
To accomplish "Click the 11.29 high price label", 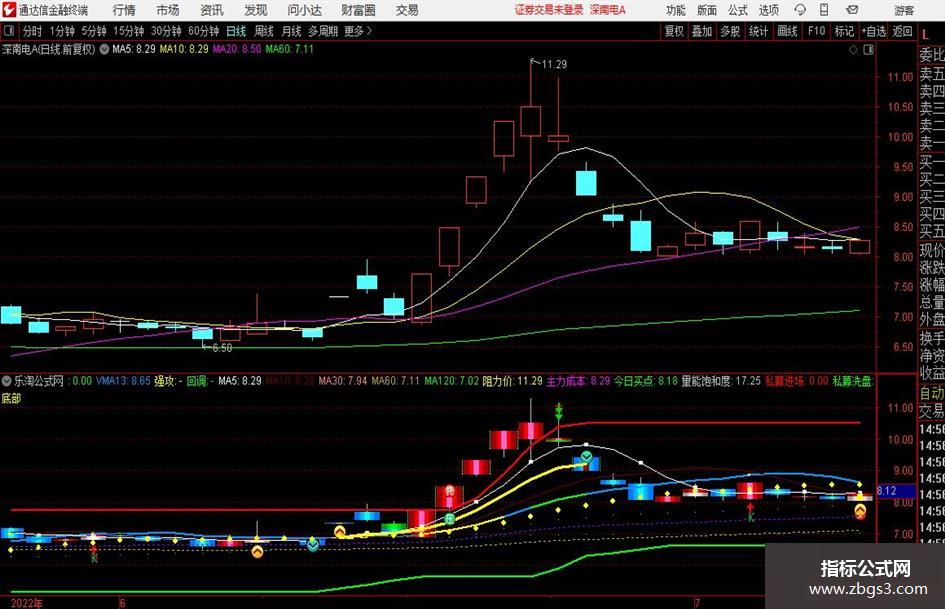I will click(x=554, y=65).
